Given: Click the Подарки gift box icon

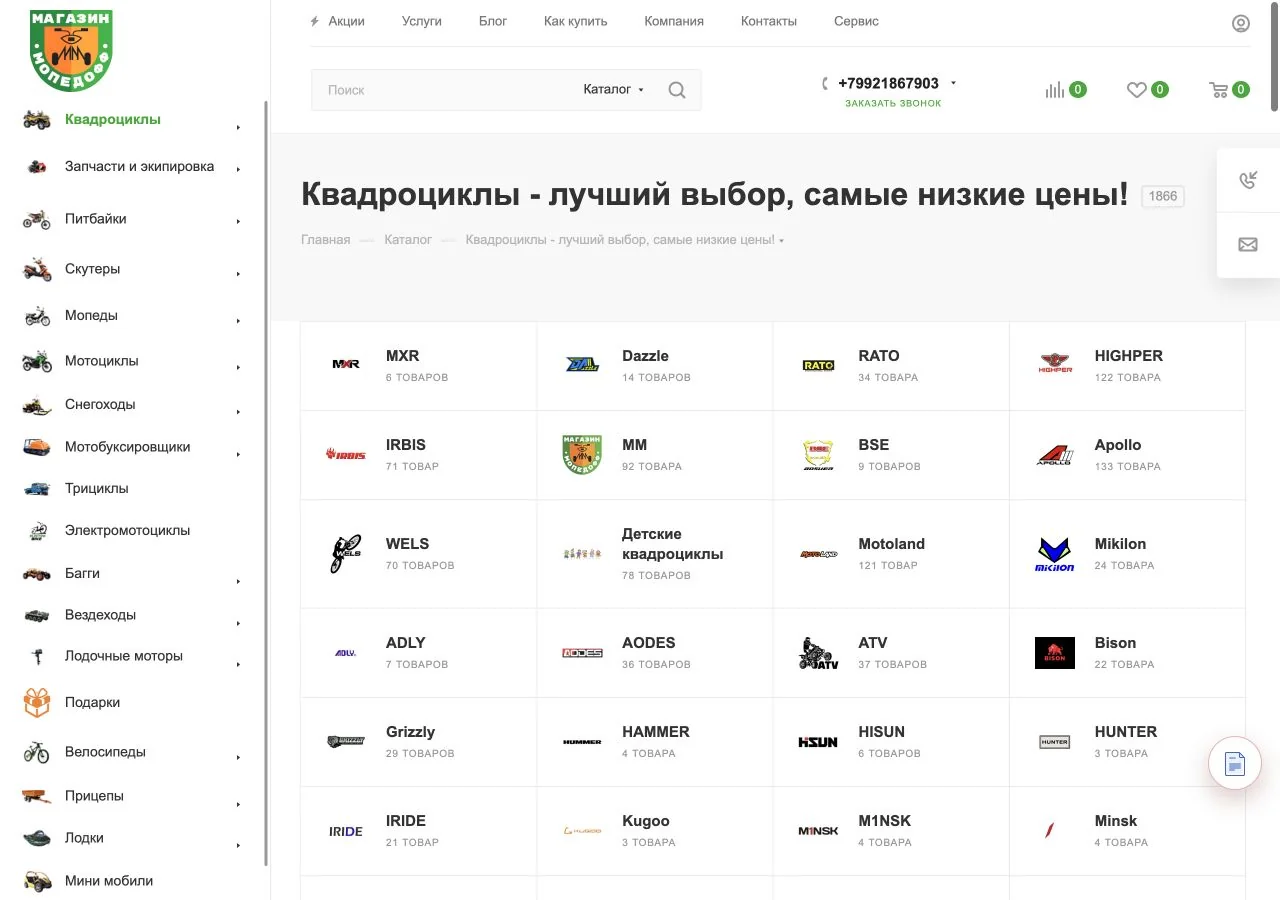Looking at the screenshot, I should [37, 702].
